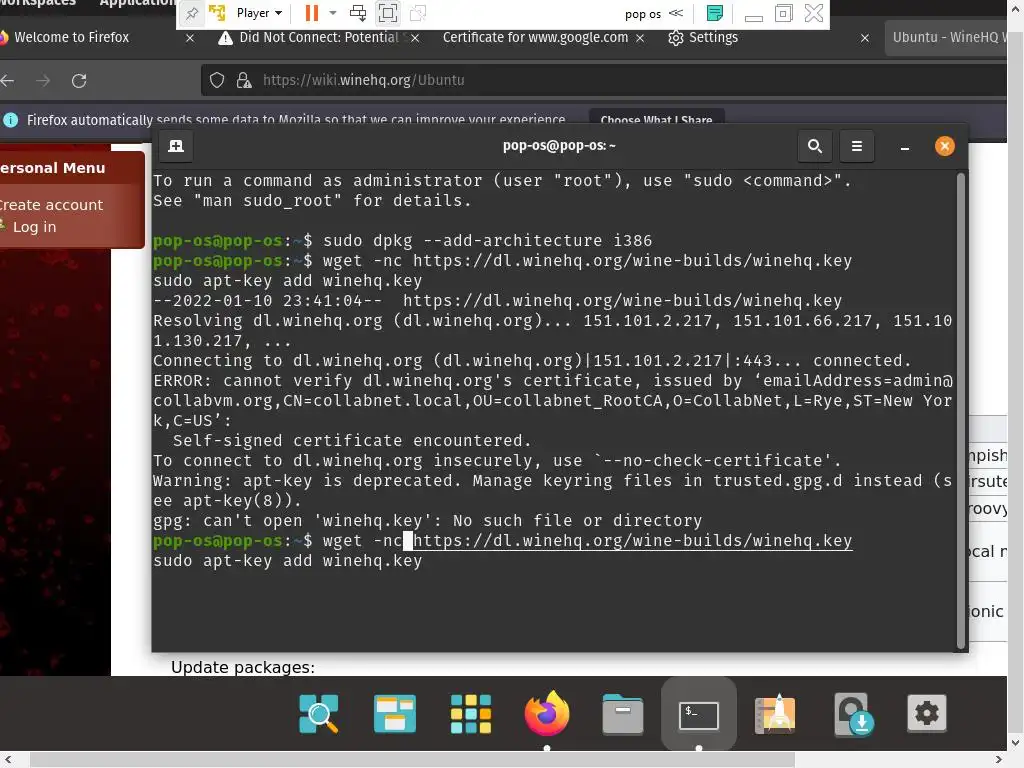Viewport: 1024px width, 768px height.
Task: Switch to the Settings tab in Firefox
Action: (x=703, y=37)
